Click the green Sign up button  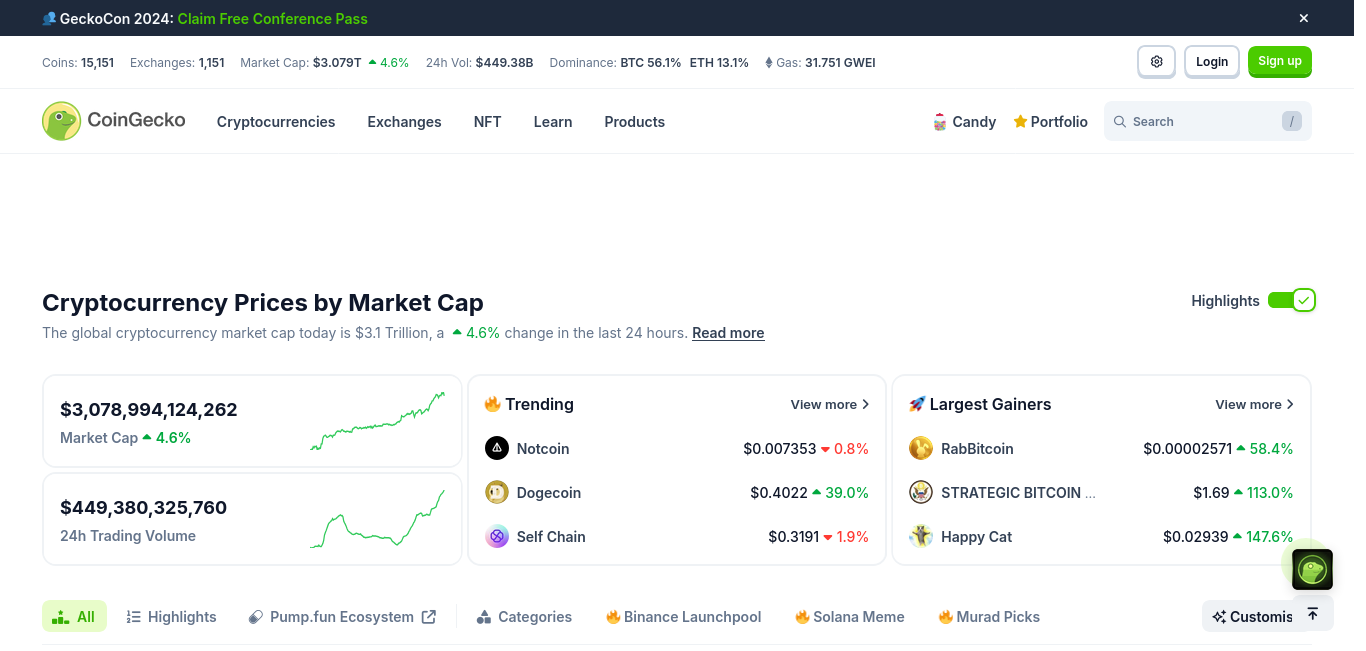(x=1280, y=62)
